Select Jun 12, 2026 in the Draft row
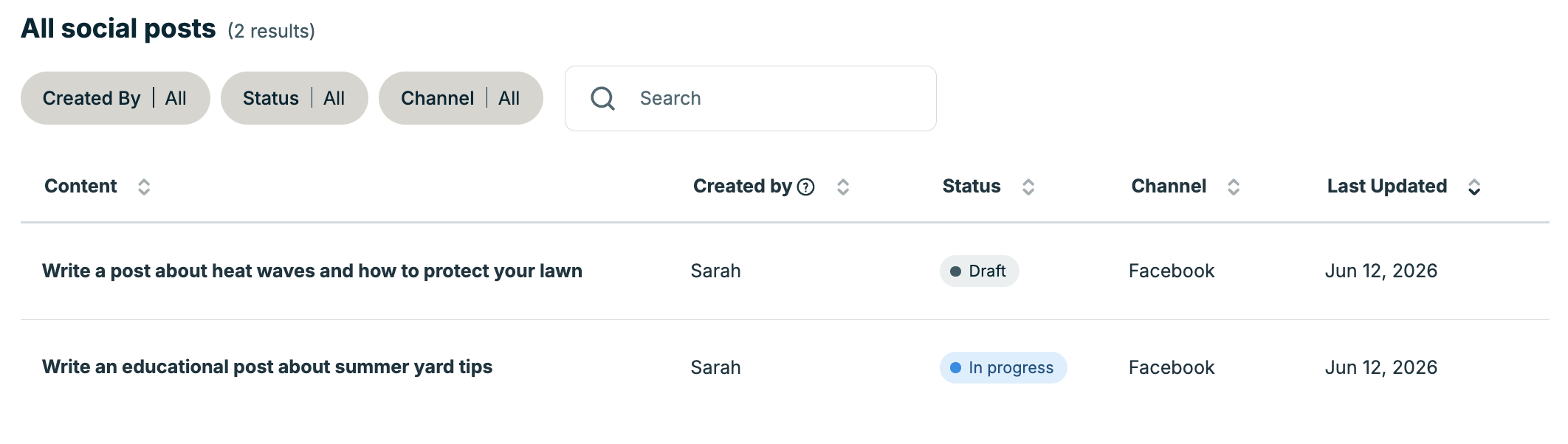This screenshot has height=444, width=1568. click(1381, 271)
